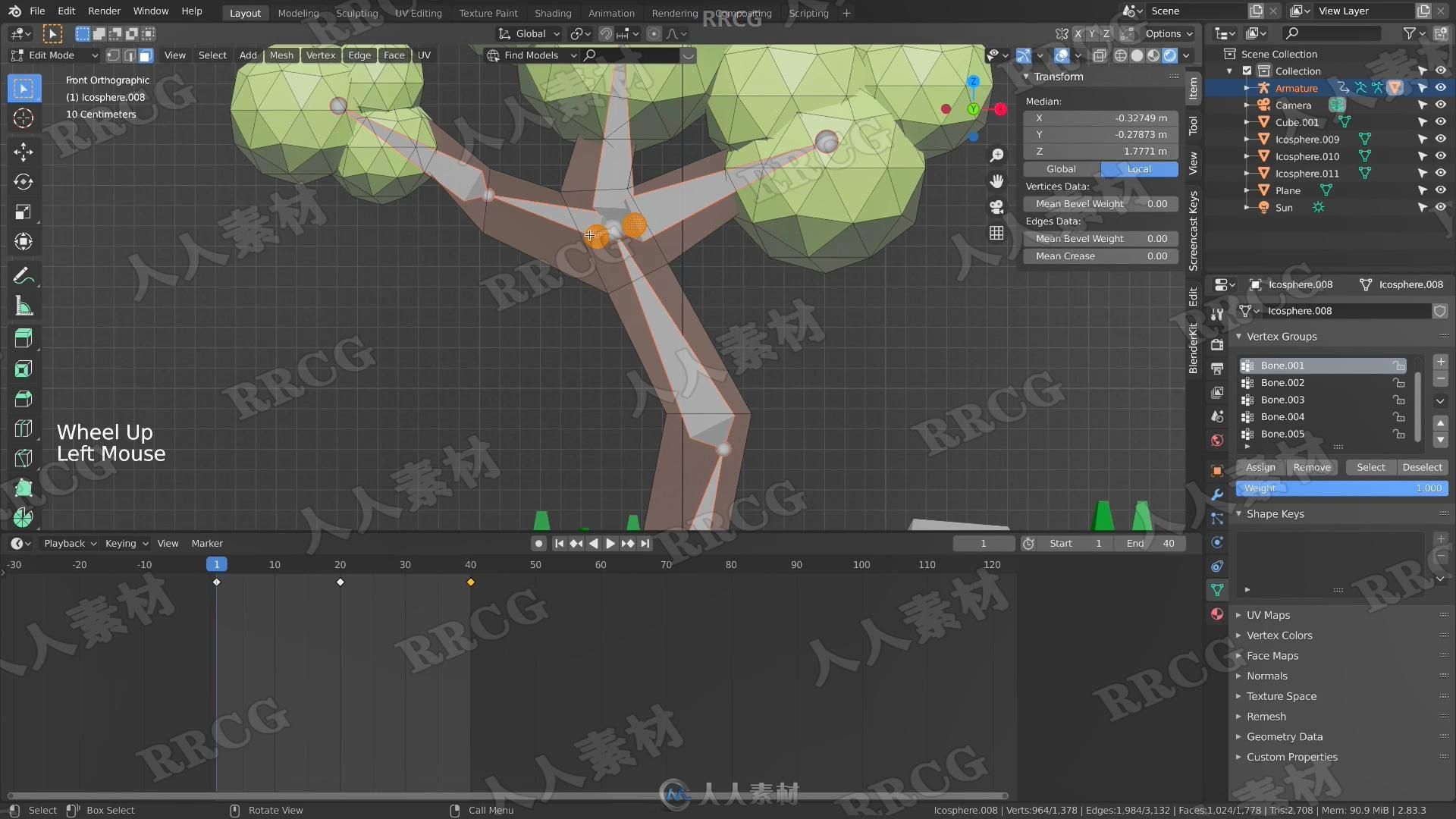Select Global transform orientation toggle

(x=1062, y=169)
